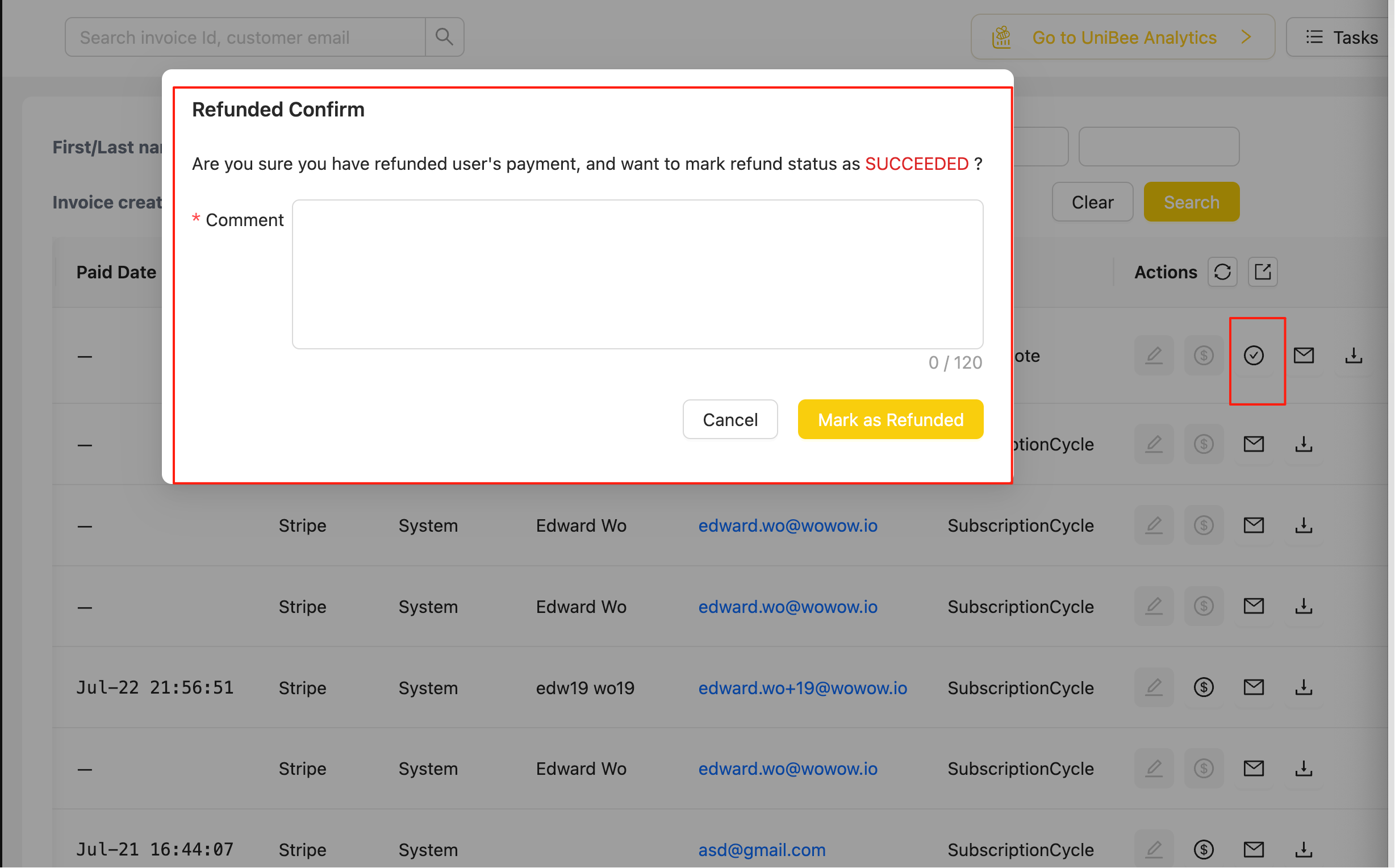This screenshot has width=1395, height=868.
Task: Open the download icon on asd@gmail.com row
Action: tap(1304, 850)
